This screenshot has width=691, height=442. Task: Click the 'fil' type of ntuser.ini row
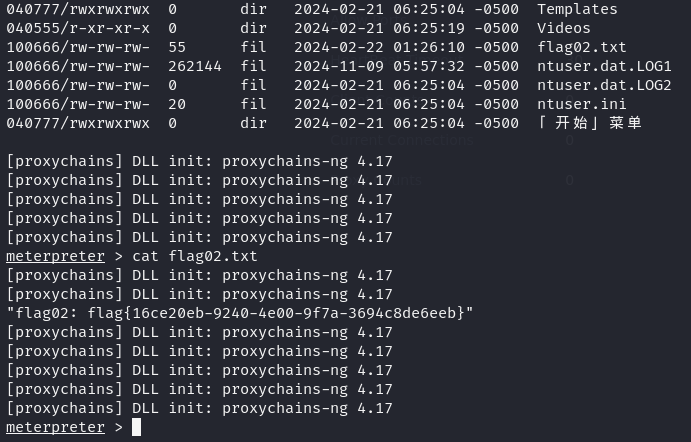coord(253,104)
